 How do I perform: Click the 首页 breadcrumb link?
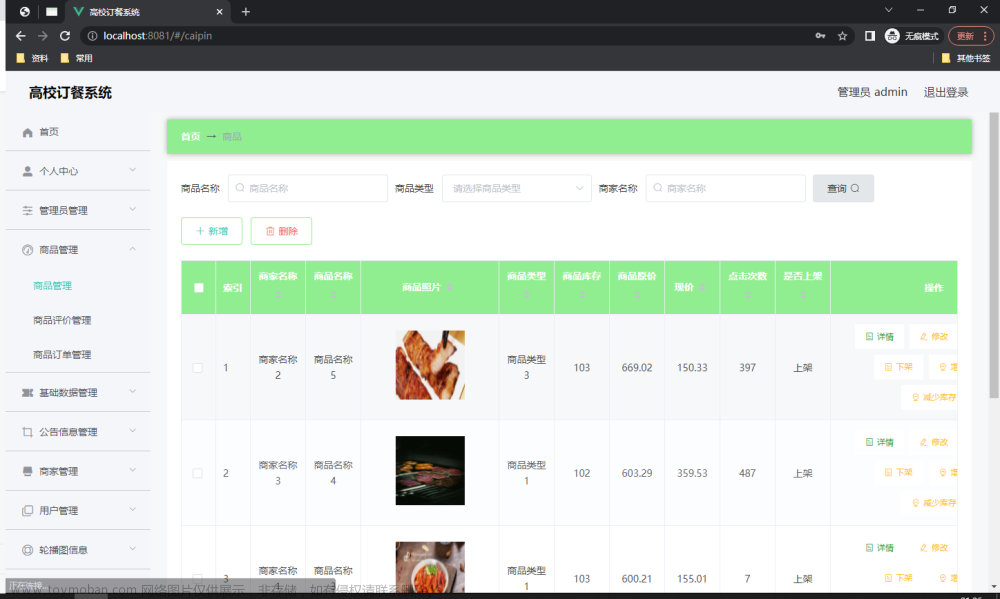tap(191, 137)
